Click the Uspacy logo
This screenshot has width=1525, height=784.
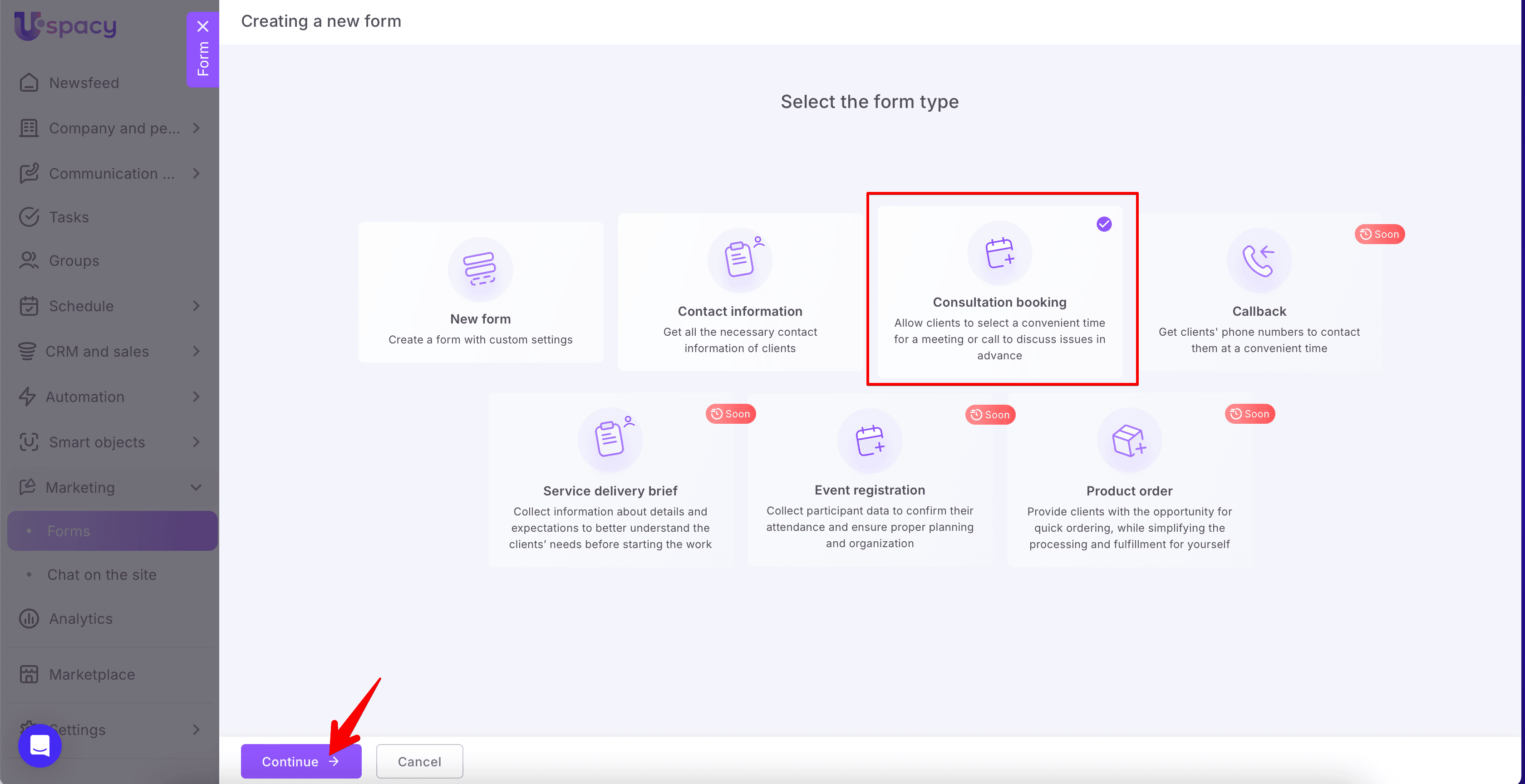coord(64,25)
